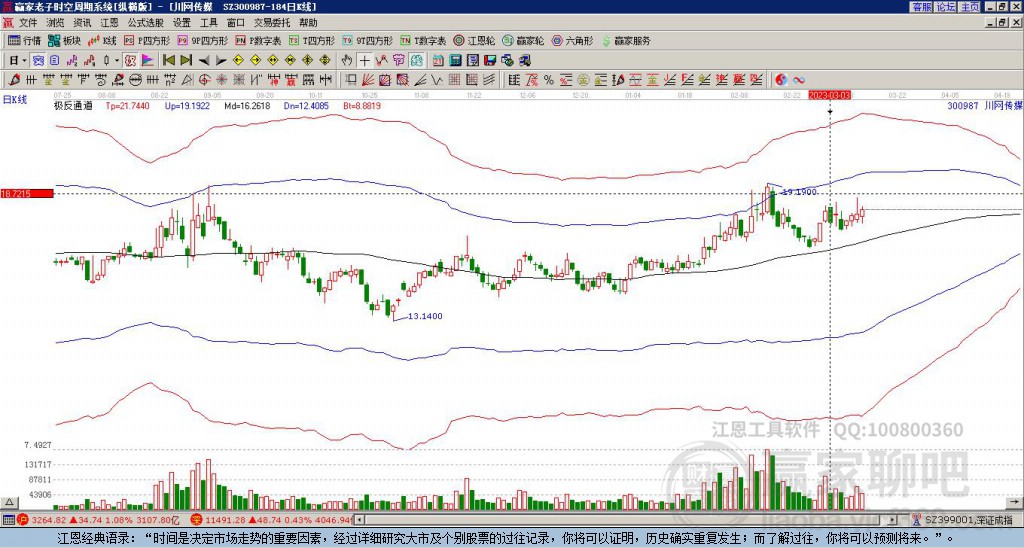Click the 11491.28 Shenzhen index in status bar
The image size is (1024, 548).
224,520
